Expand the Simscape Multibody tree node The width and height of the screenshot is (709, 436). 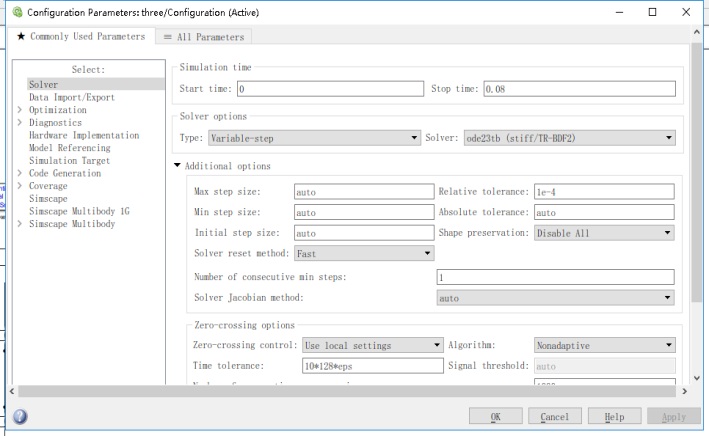tap(19, 223)
